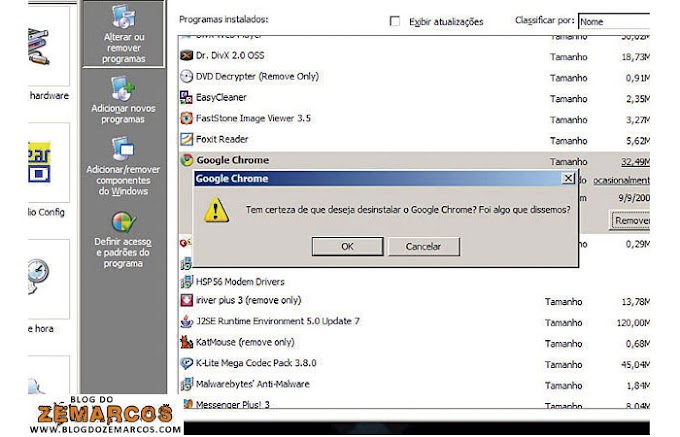Click the Chrome dialog confirmation message
680x437 pixels.
pos(408,210)
